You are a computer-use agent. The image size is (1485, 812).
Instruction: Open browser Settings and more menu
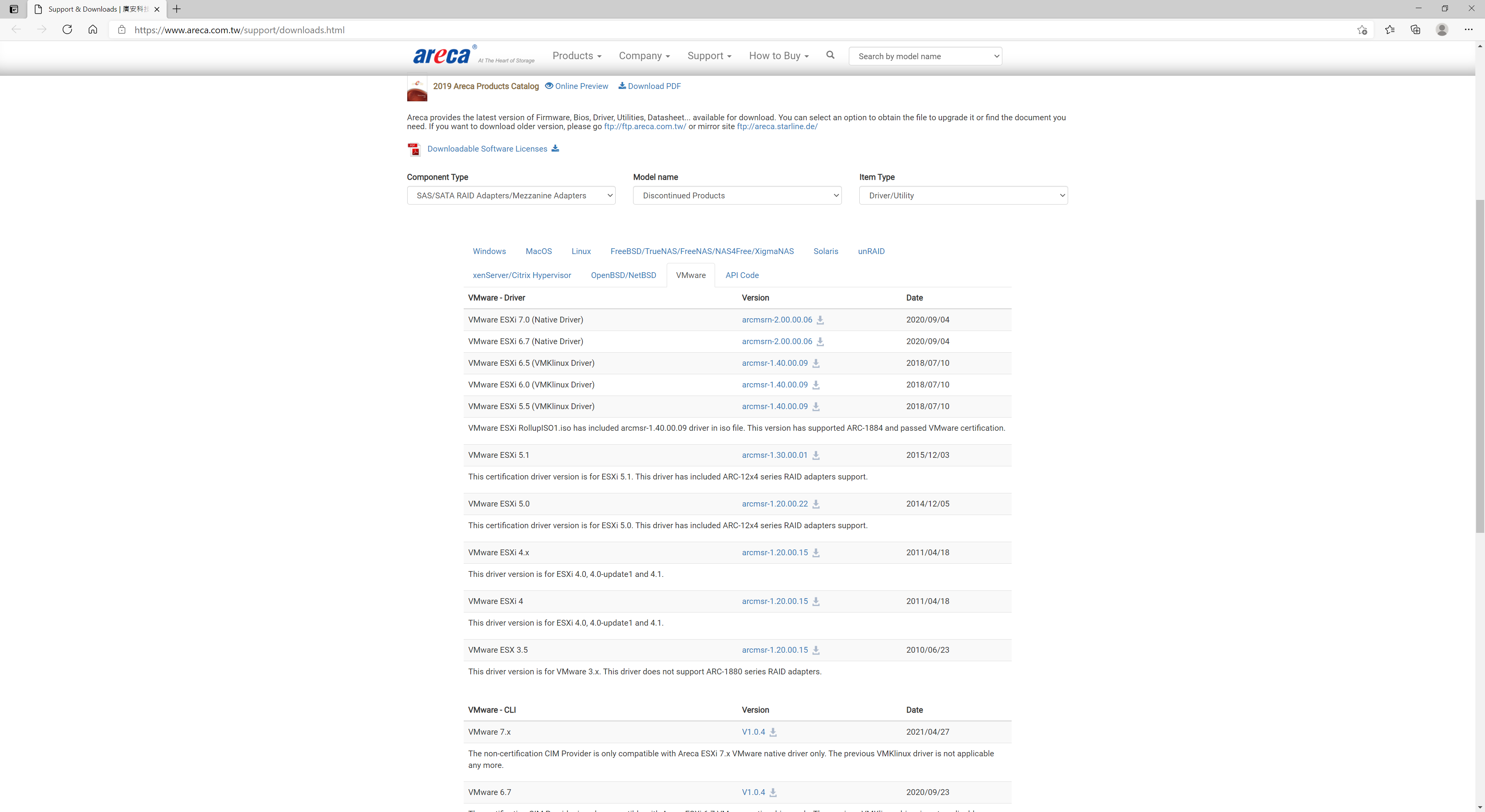(x=1468, y=29)
